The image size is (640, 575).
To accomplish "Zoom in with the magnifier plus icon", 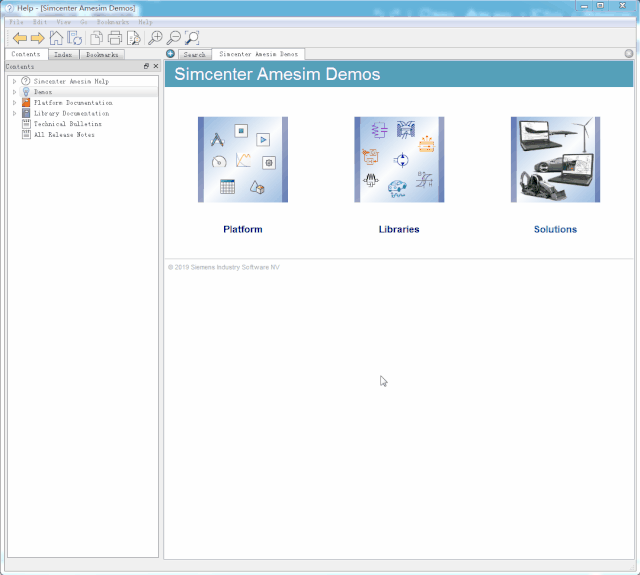I will [x=155, y=38].
